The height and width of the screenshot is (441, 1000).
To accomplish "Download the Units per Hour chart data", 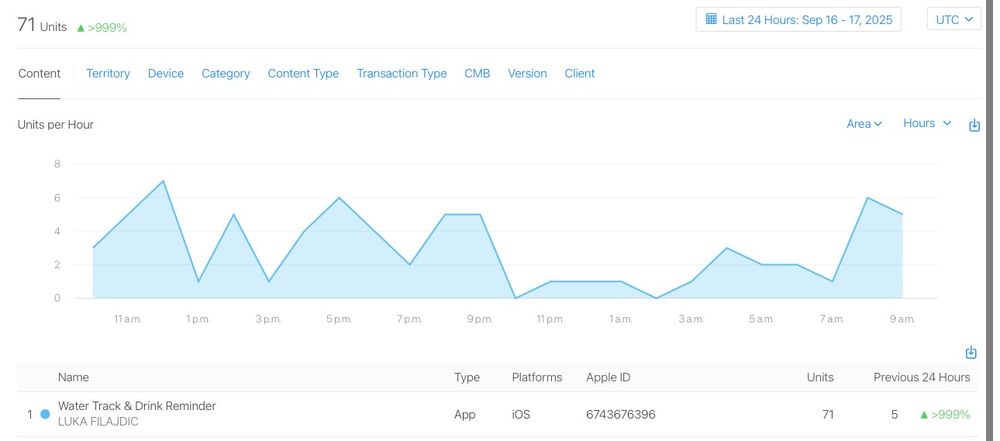I will [974, 125].
